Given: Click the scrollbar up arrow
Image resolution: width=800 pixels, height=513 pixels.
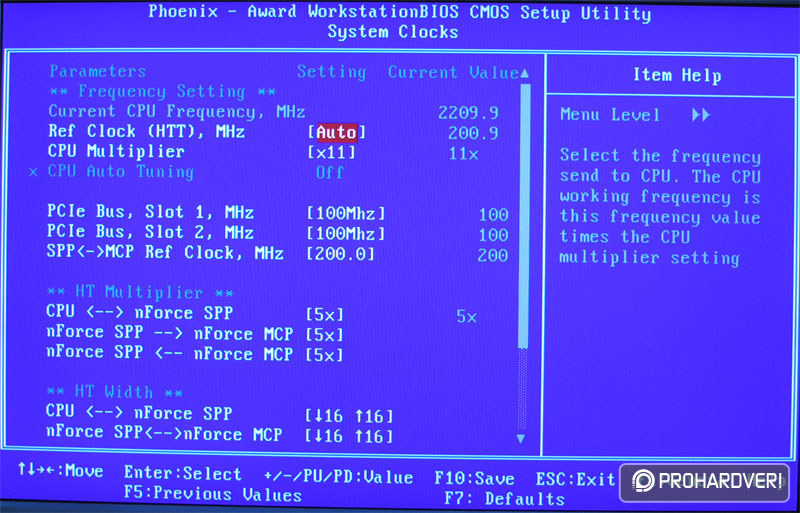Looking at the screenshot, I should point(524,74).
